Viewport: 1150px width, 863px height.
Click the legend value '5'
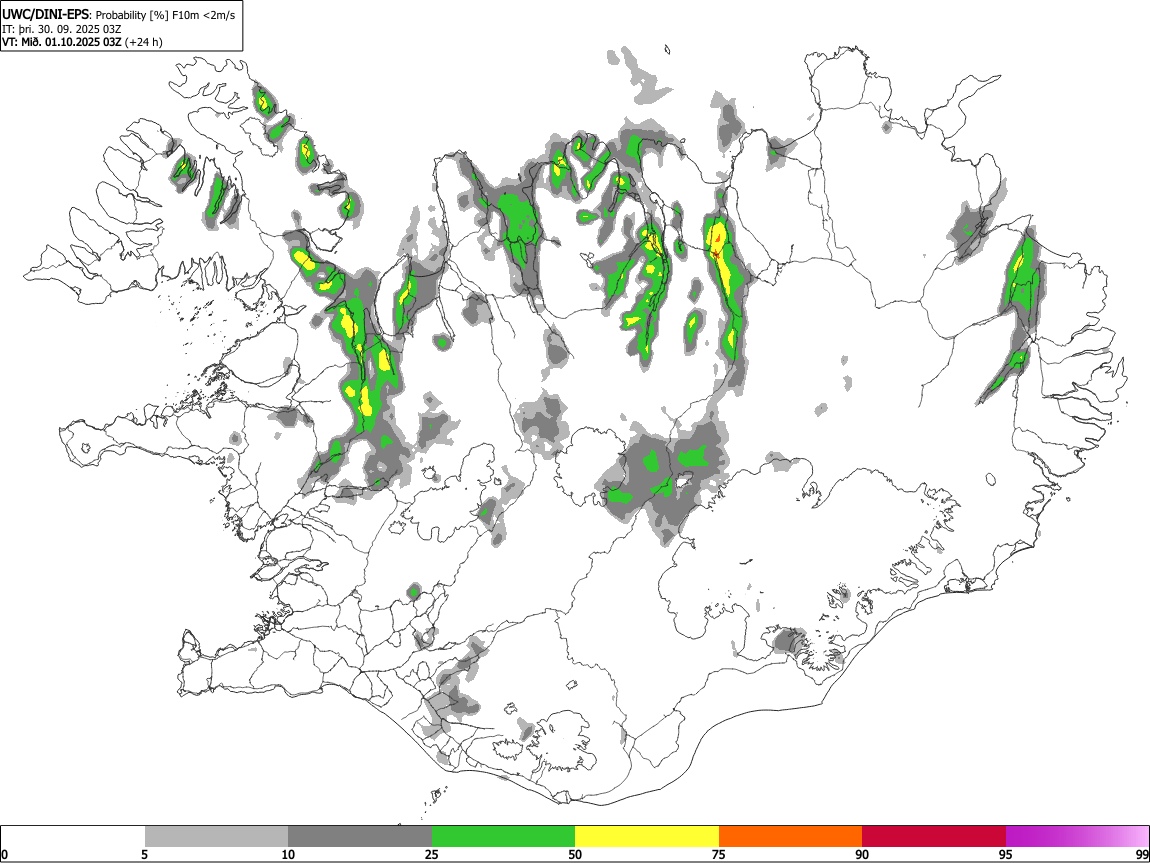click(144, 854)
